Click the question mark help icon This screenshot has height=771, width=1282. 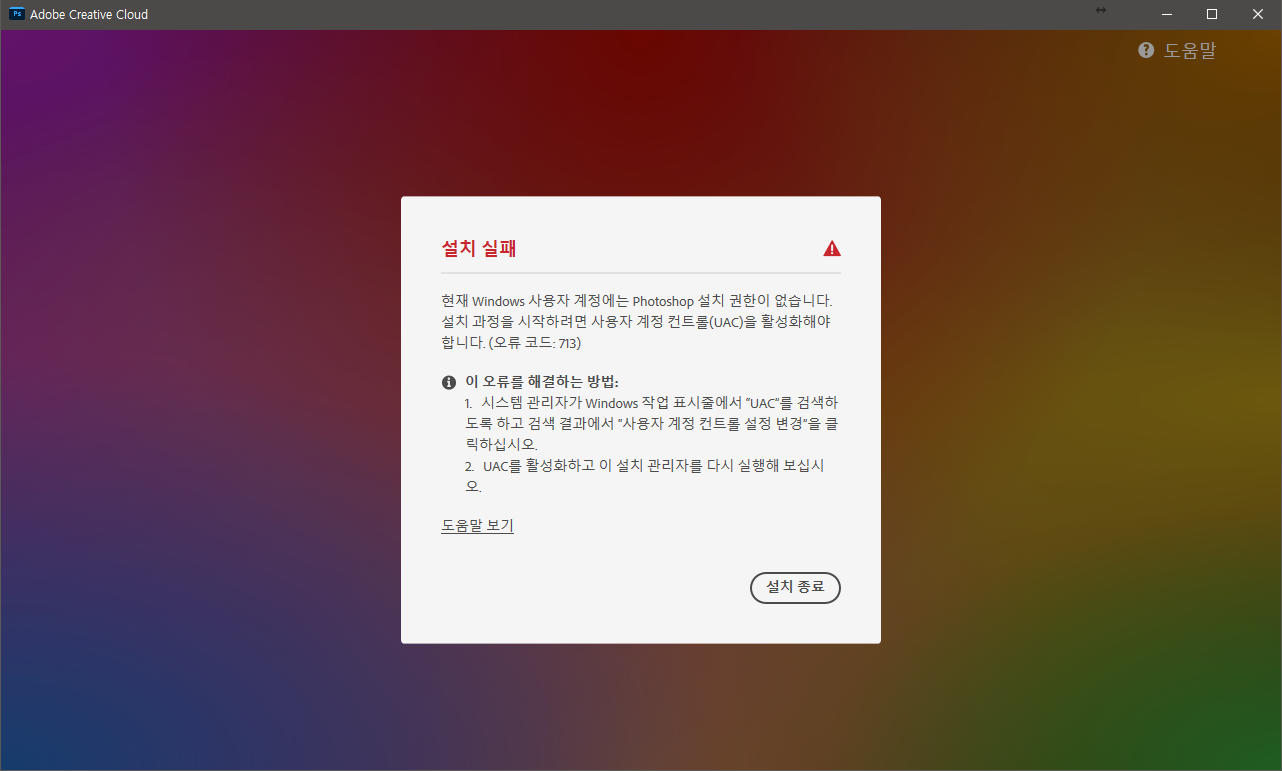coord(1146,50)
